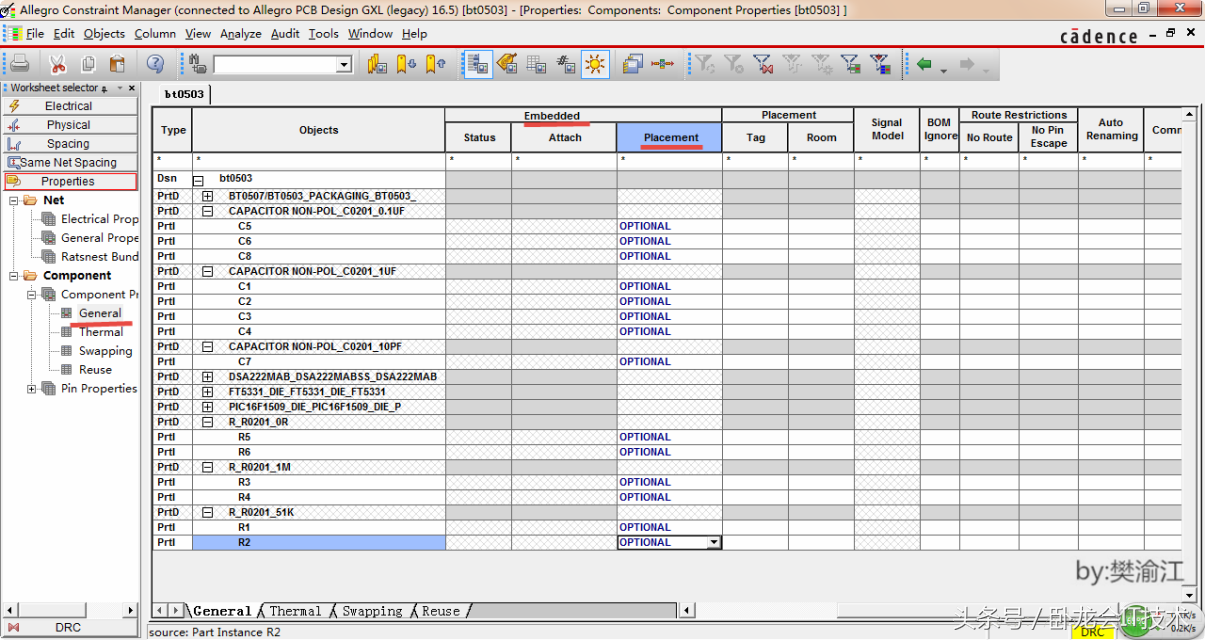This screenshot has height=640, width=1205.
Task: Open the Spacing worksheet section
Action: point(69,144)
